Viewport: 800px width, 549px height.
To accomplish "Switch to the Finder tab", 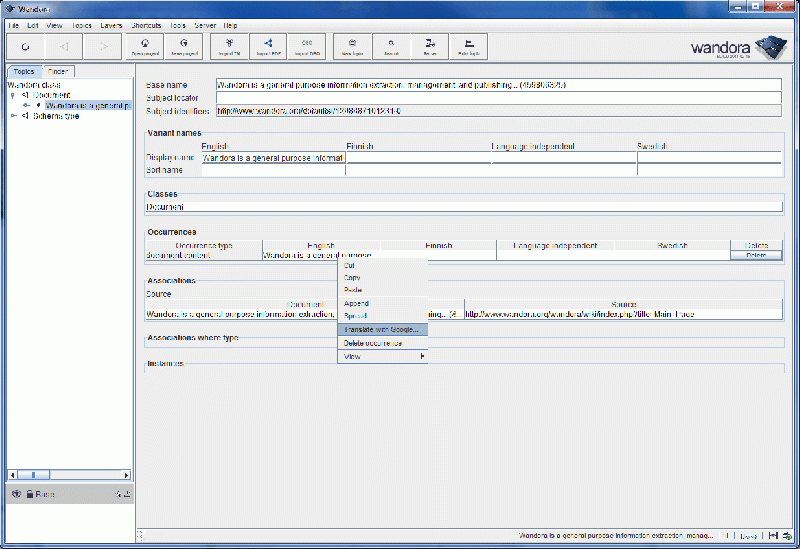I will coord(58,72).
